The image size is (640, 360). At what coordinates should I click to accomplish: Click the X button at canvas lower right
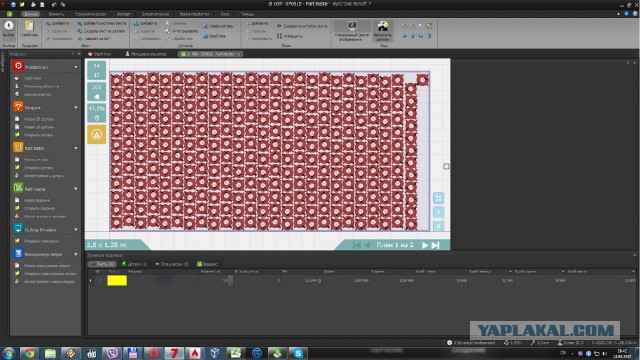point(438,226)
